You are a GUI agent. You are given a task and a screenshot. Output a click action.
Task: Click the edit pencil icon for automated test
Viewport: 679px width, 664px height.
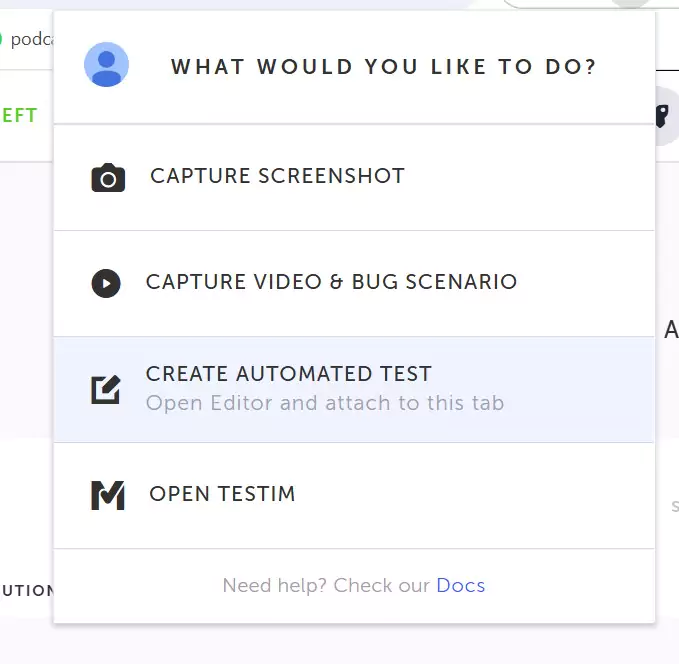(106, 389)
